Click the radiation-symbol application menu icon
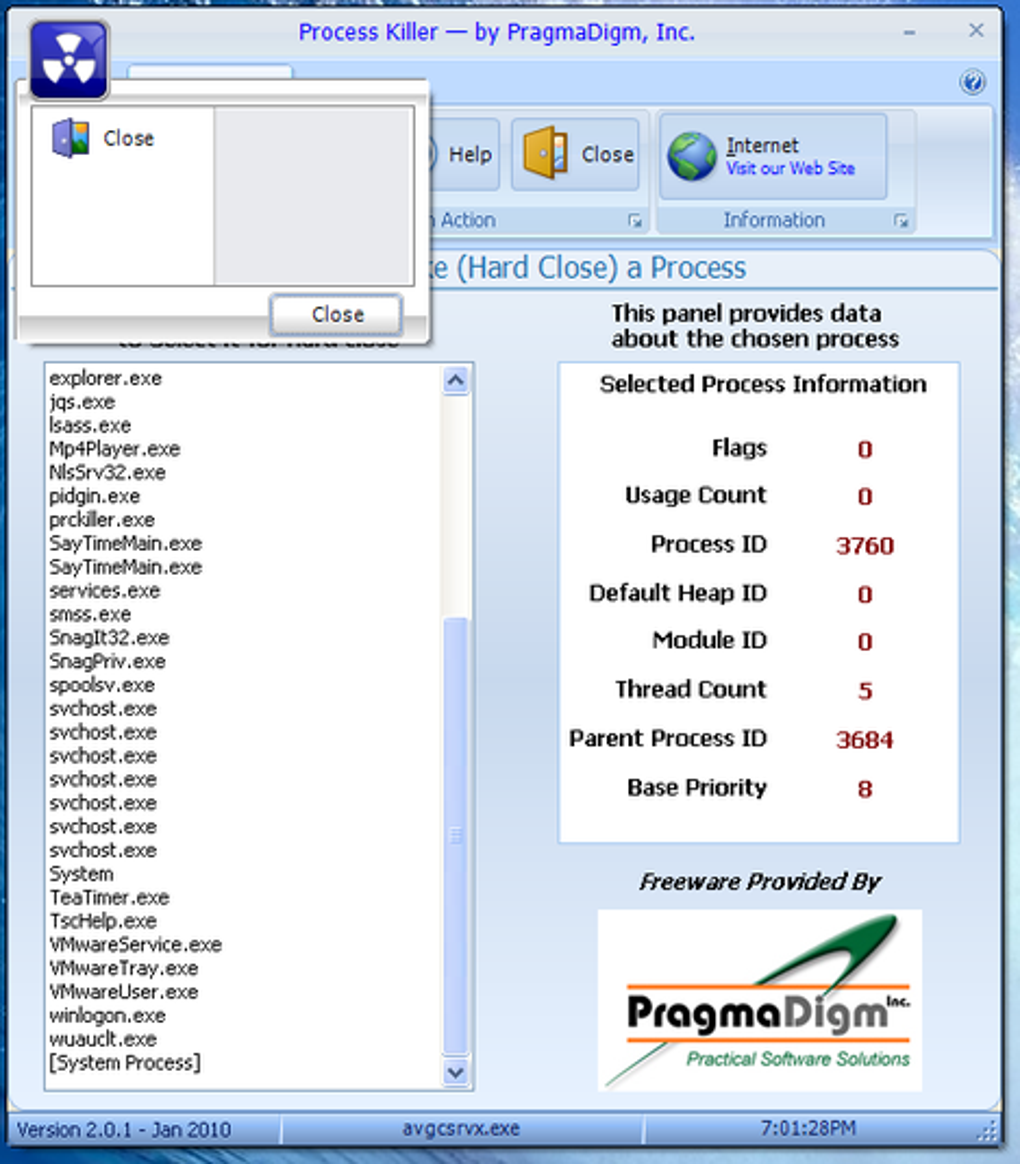 pyautogui.click(x=67, y=57)
